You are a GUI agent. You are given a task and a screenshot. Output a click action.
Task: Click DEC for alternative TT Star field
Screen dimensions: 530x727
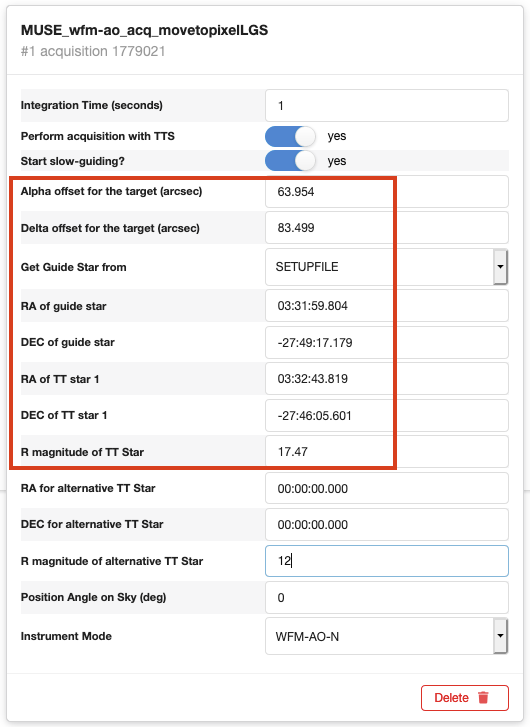coord(387,524)
